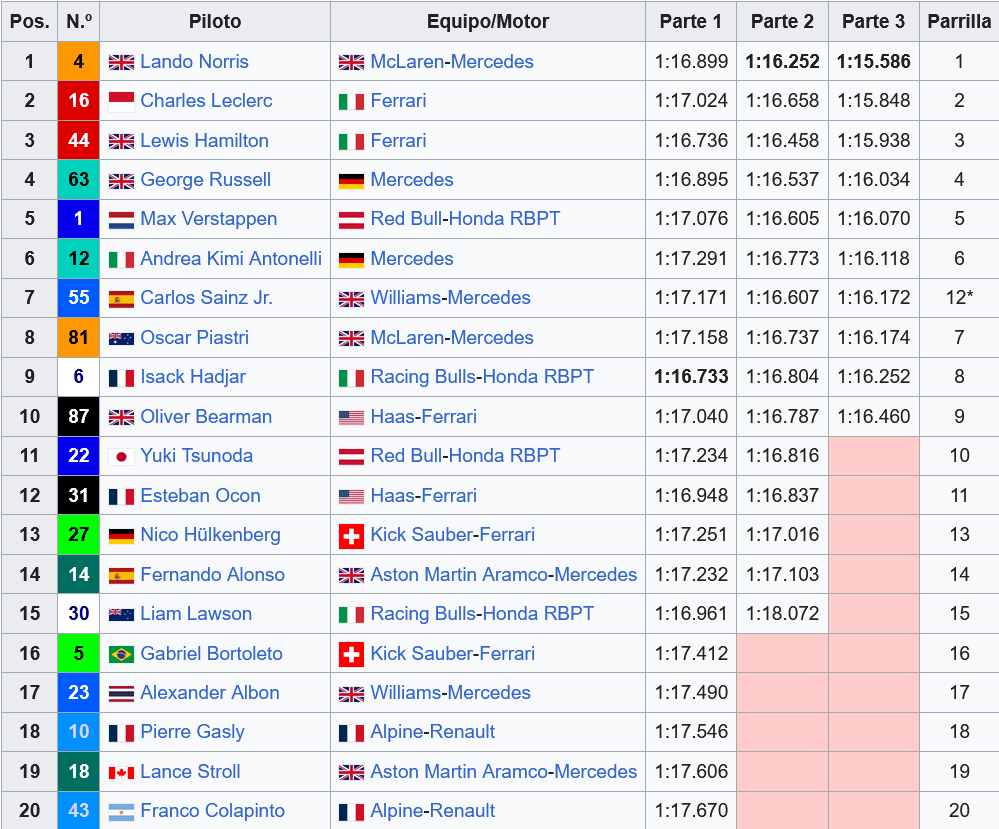This screenshot has height=829, width=999.
Task: Follow the Fernando Alonso link
Action: pos(212,575)
